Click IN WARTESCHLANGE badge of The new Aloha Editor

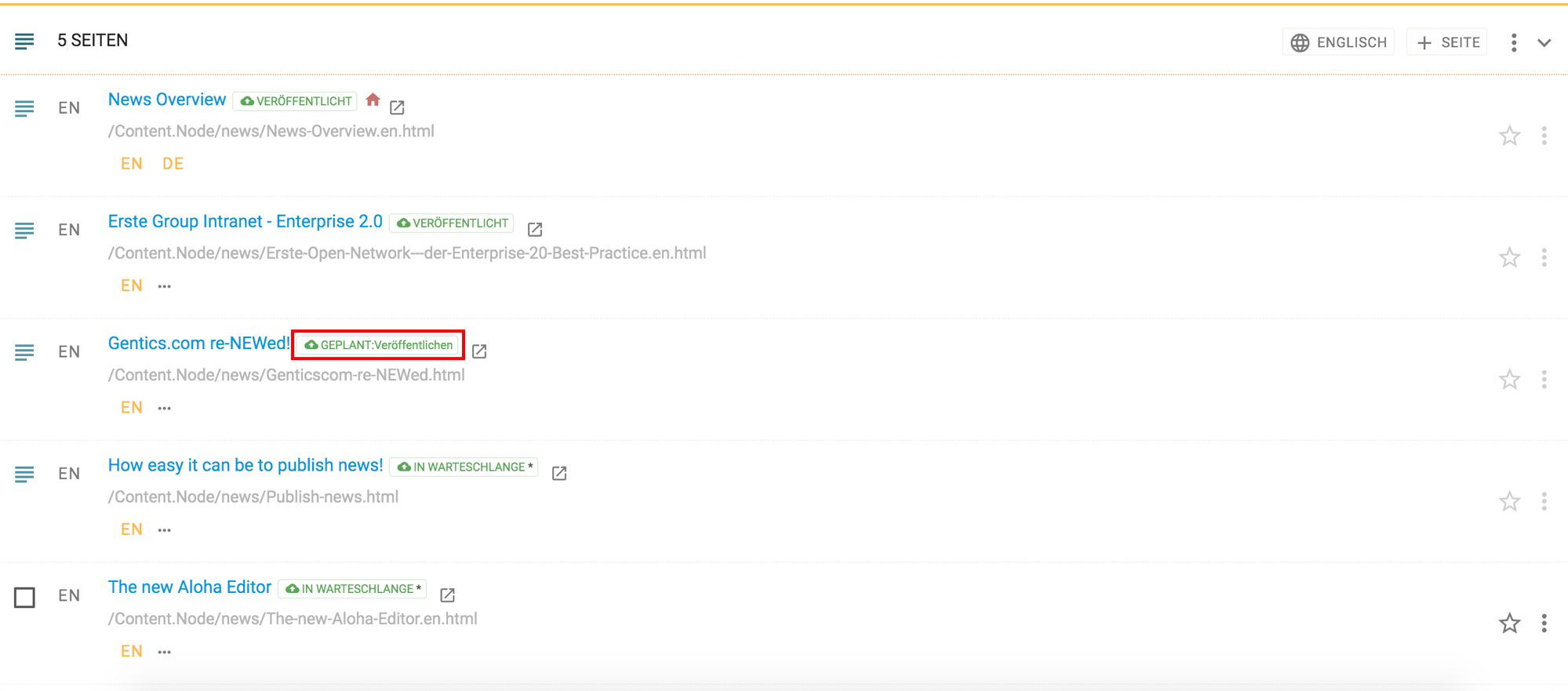point(353,588)
